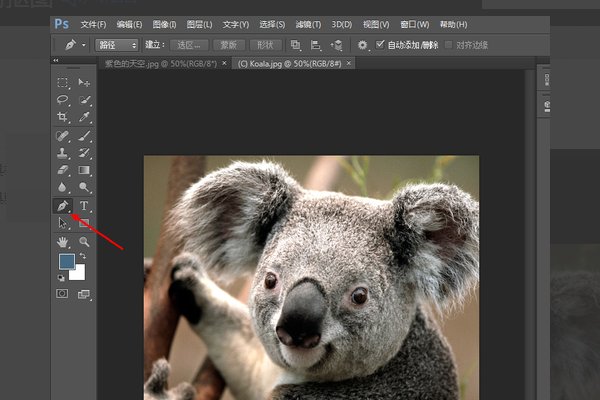
Task: Open the 滤镜(T) menu
Action: coord(308,24)
